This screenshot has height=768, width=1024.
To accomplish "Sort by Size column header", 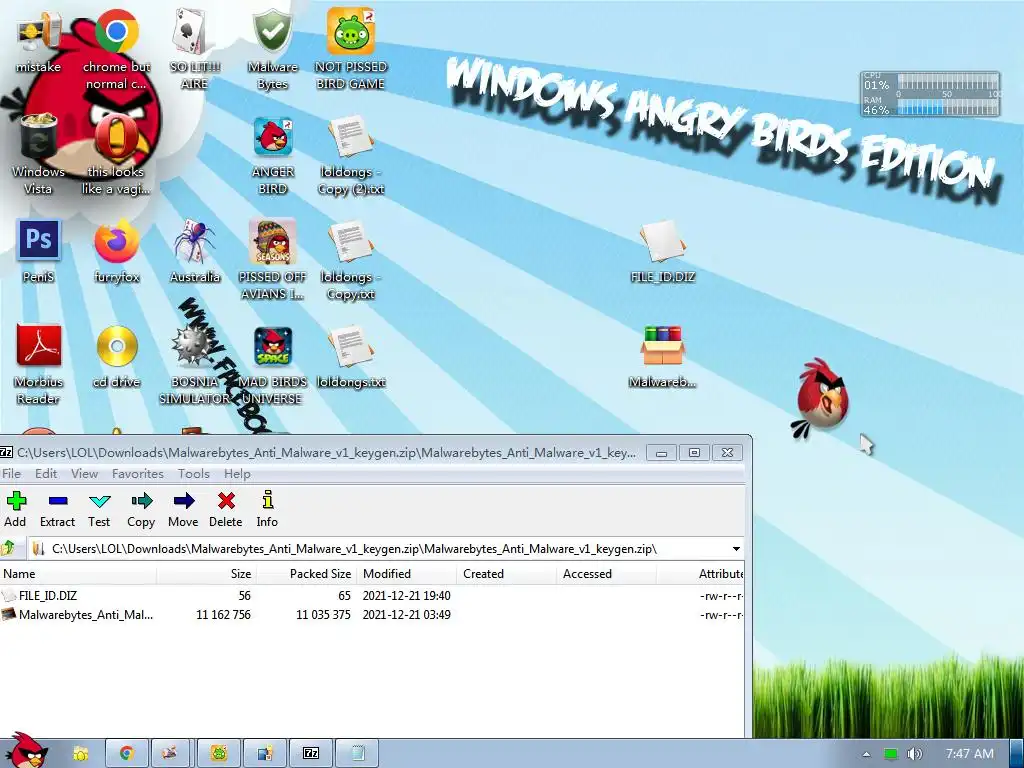I will click(x=206, y=573).
